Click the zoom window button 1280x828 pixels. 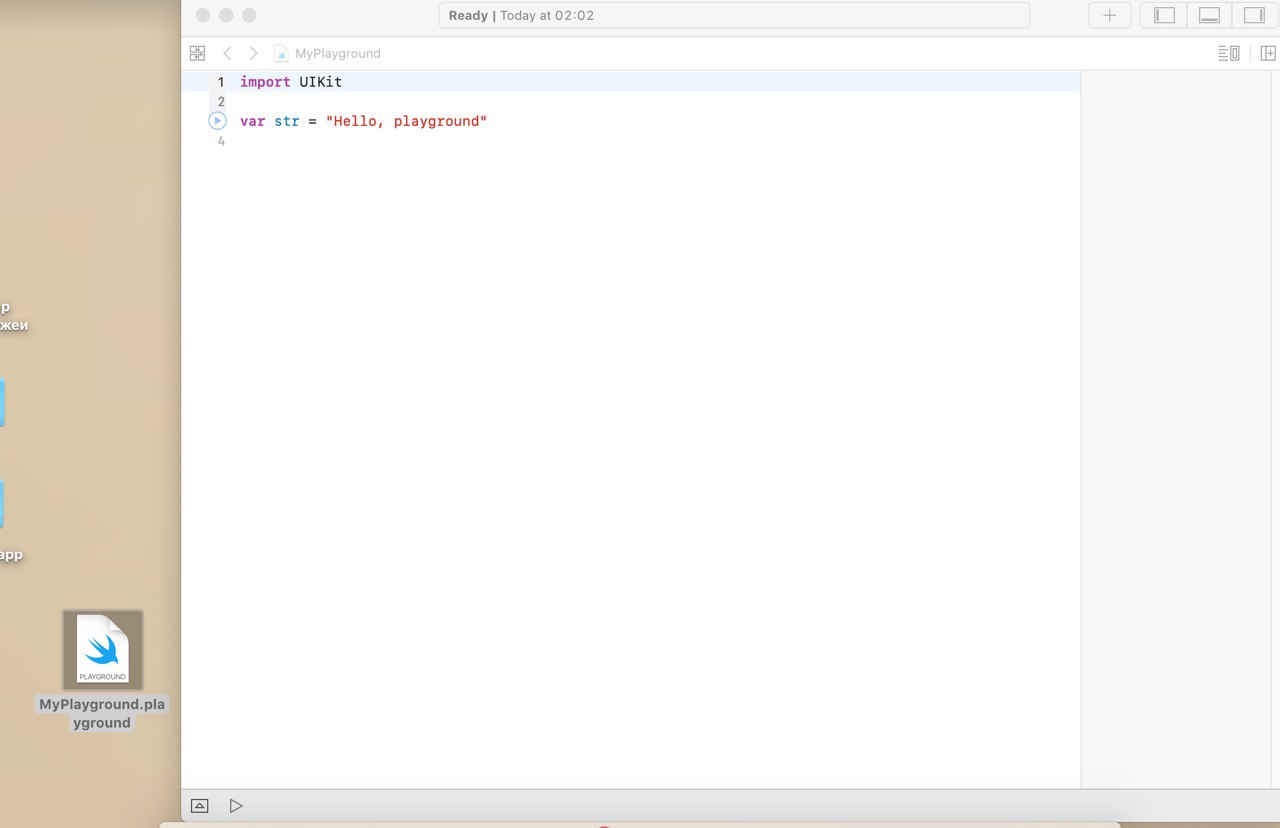pos(249,15)
